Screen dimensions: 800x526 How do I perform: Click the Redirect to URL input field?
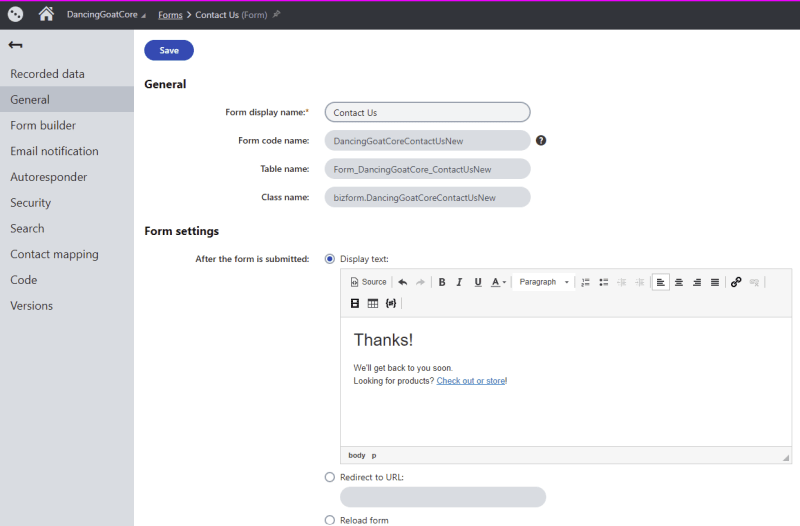tap(443, 497)
